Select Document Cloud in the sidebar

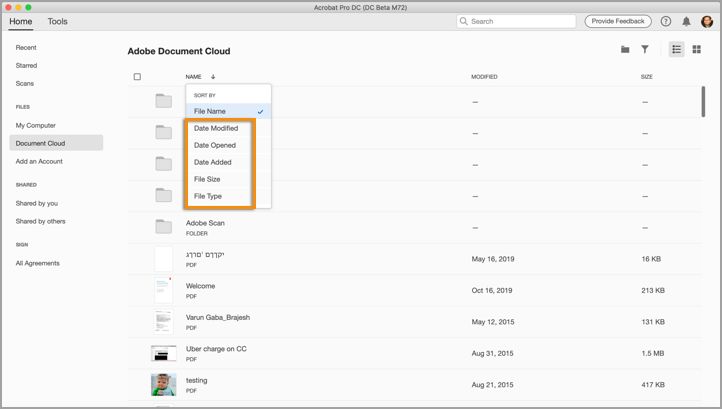click(56, 143)
